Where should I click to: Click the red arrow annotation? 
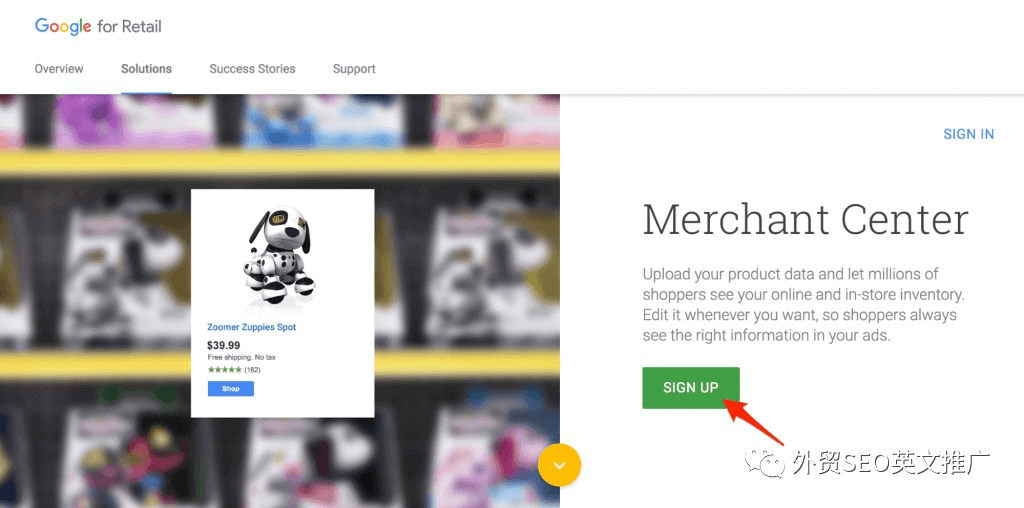[x=756, y=422]
